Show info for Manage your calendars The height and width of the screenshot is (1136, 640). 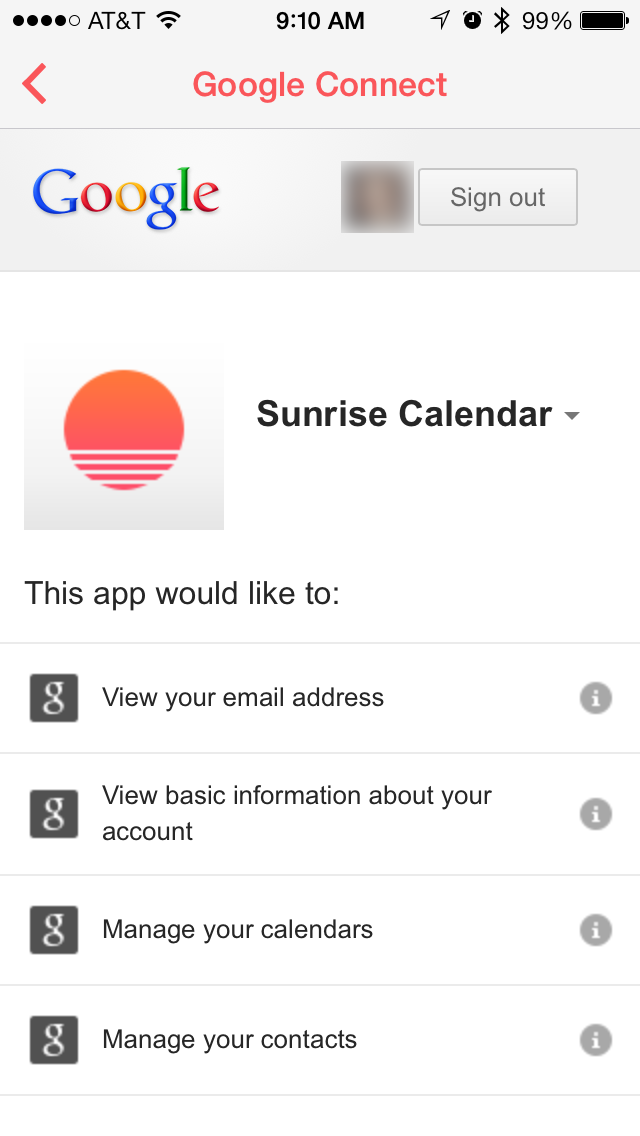click(x=596, y=930)
